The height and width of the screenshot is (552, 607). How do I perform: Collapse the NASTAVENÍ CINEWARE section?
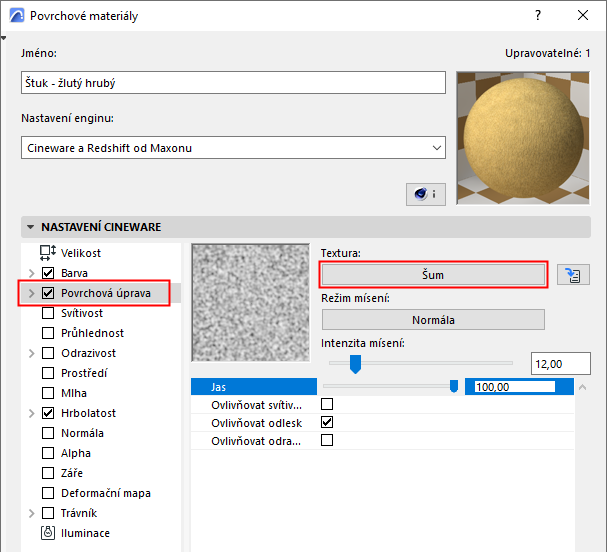[x=31, y=227]
